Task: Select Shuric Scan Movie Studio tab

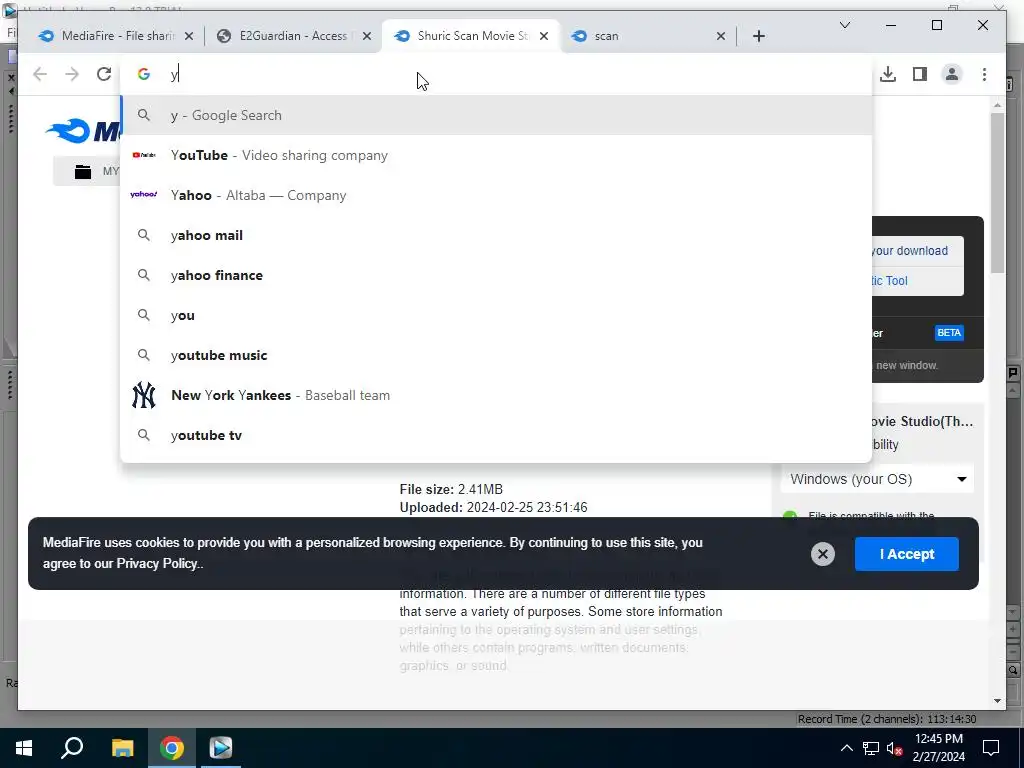Action: [470, 36]
